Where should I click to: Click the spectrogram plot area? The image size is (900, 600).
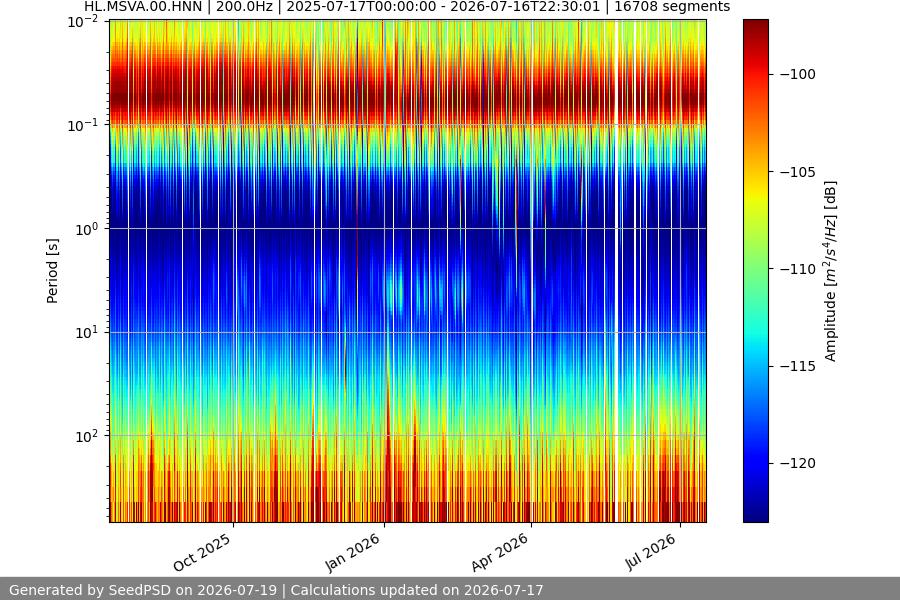click(408, 271)
